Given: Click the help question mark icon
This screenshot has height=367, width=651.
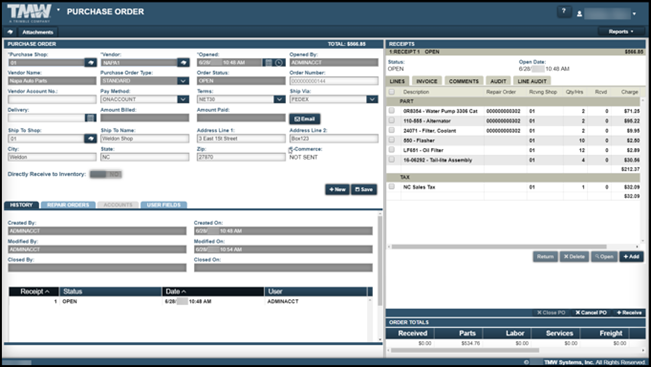Looking at the screenshot, I should click(564, 12).
